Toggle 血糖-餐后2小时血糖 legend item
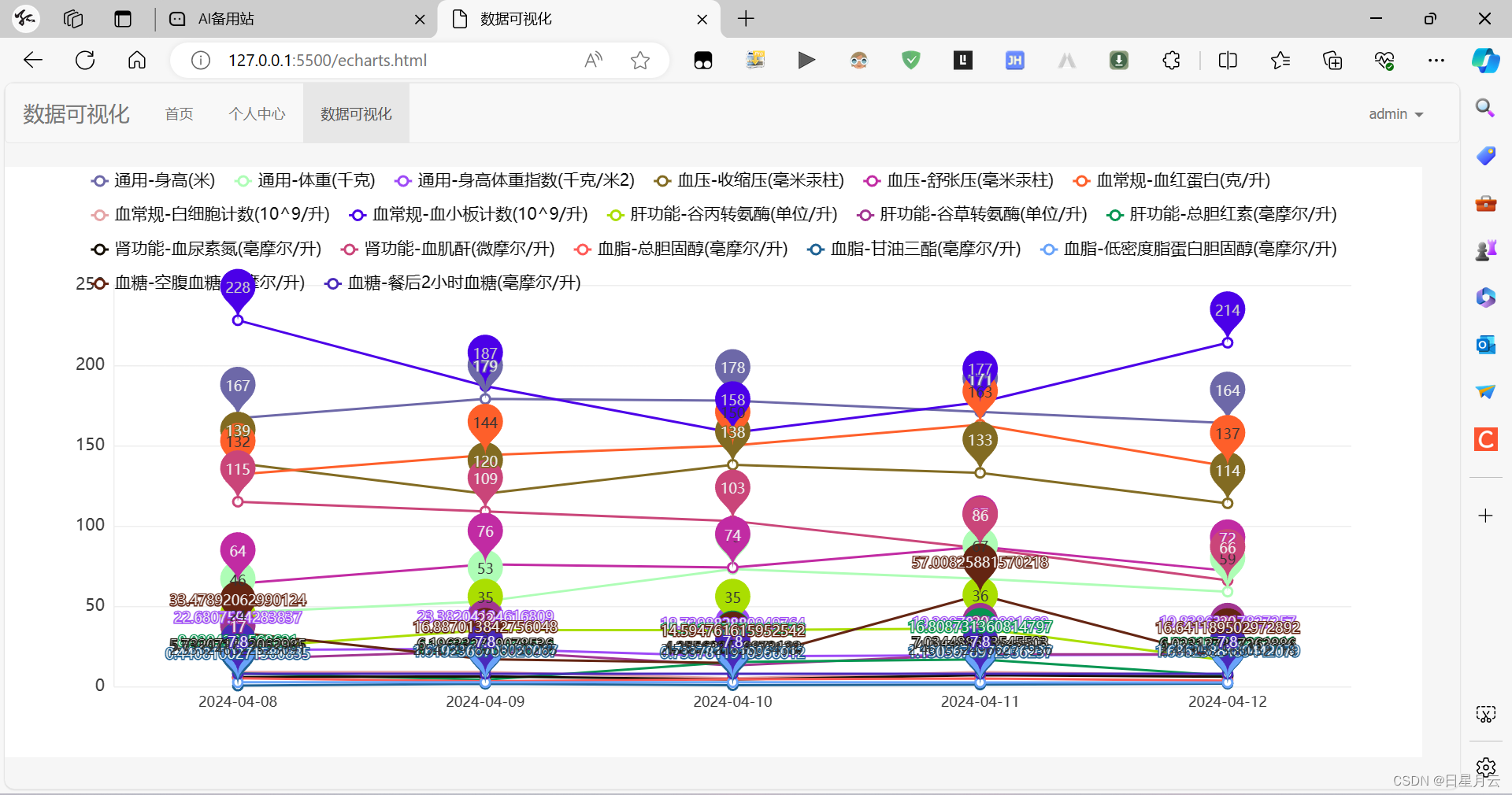Viewport: 1512px width, 795px height. [x=453, y=283]
